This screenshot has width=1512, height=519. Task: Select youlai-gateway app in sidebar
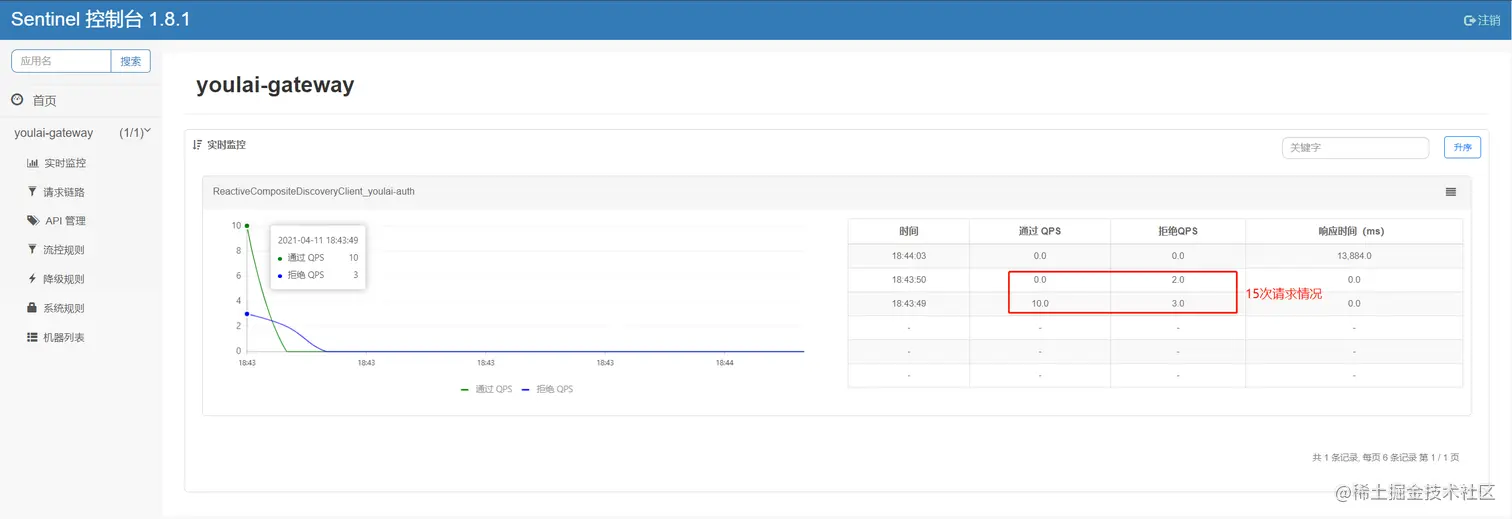click(53, 132)
